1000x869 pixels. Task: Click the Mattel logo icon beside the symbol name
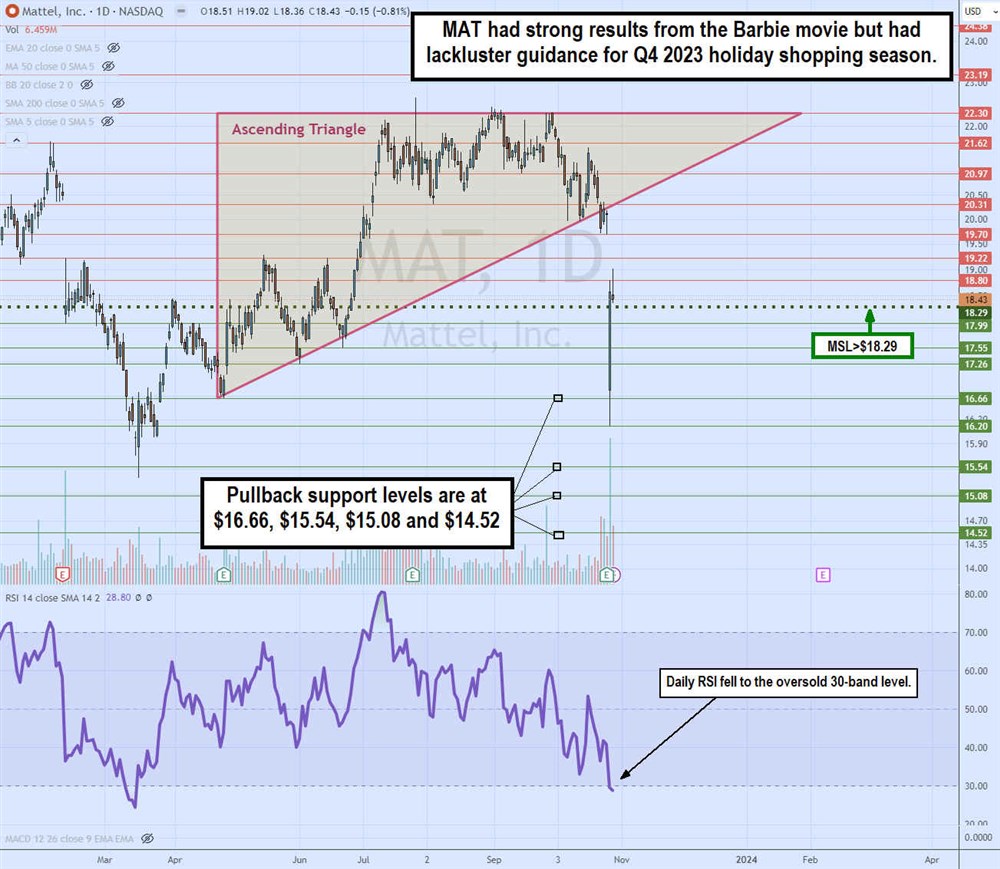[x=11, y=11]
